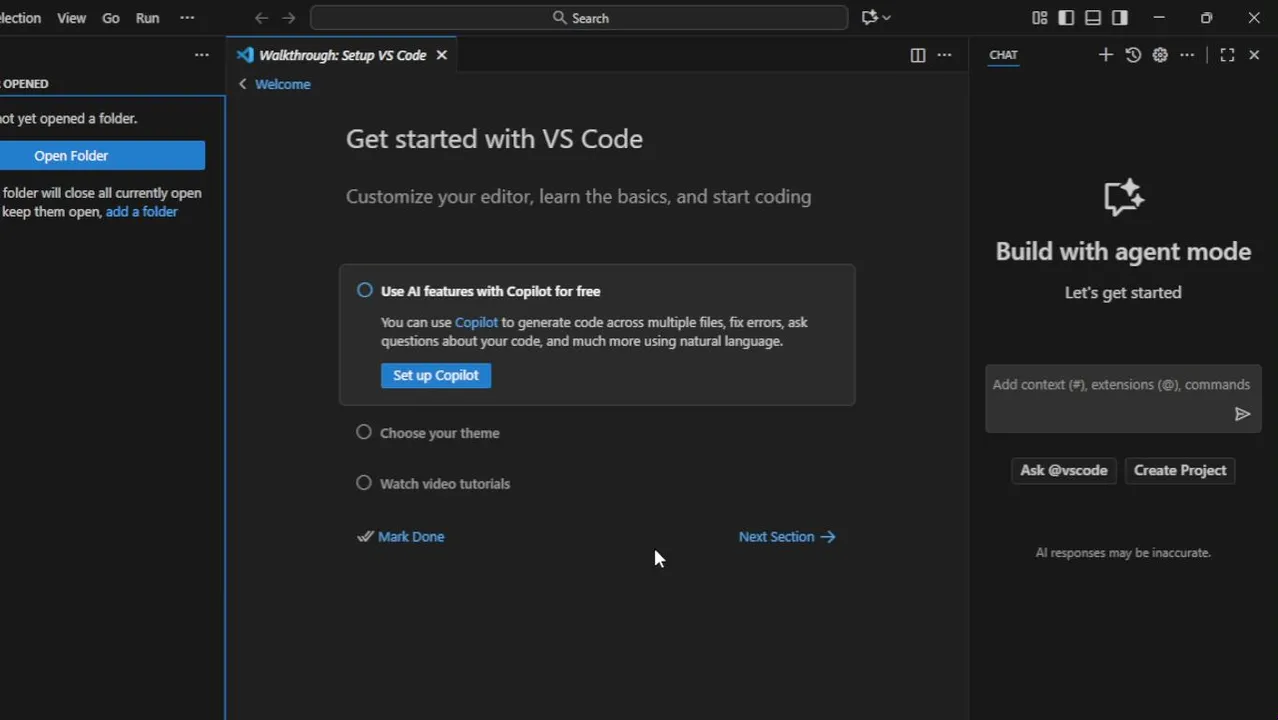
Task: Select 'Use AI features with Copilot' step
Action: point(489,291)
